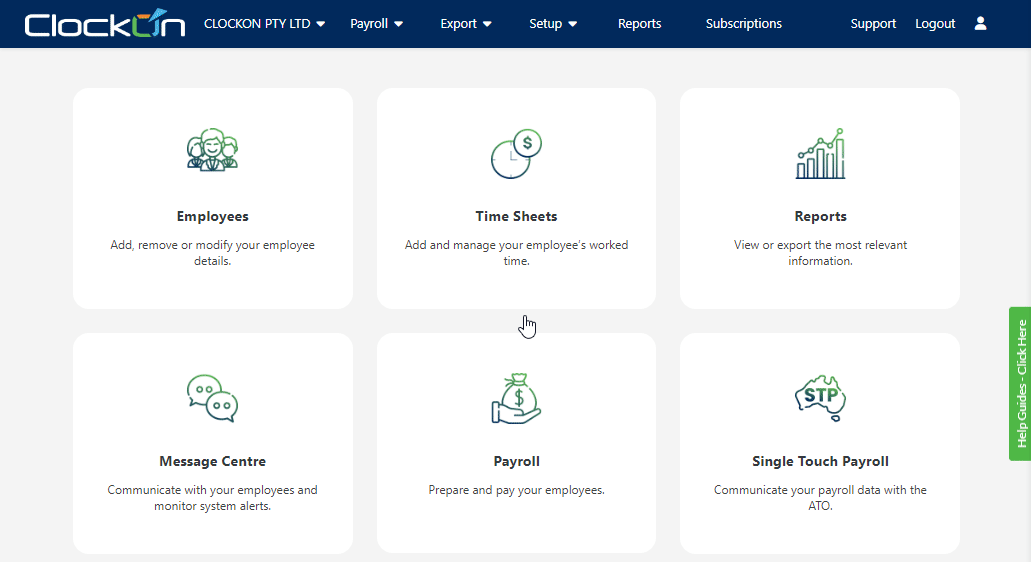
Task: Click 'Communicate with your employees' description text
Action: coord(212,498)
